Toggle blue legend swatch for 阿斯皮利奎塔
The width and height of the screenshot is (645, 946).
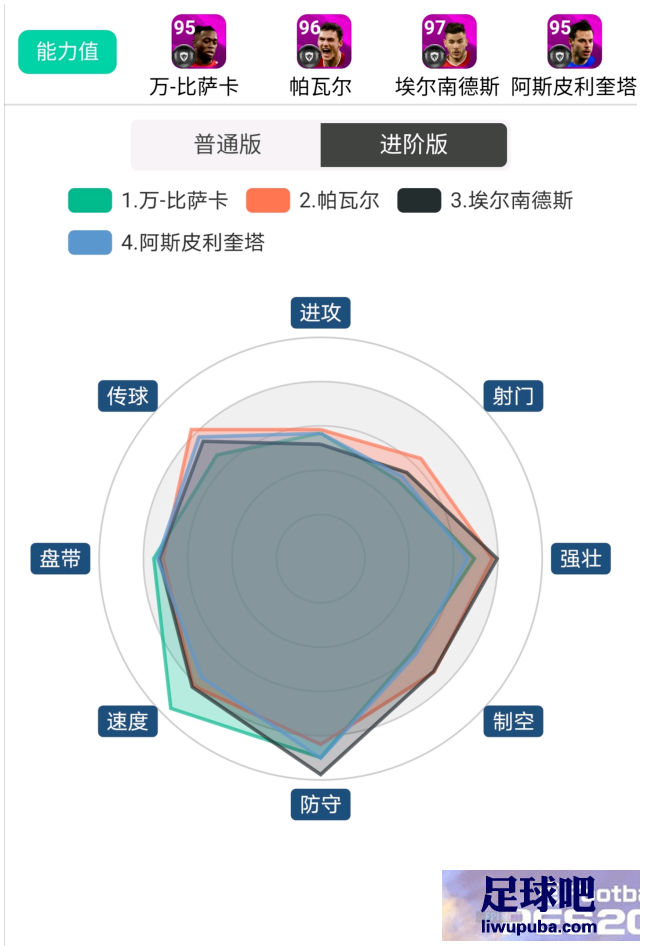coord(90,243)
